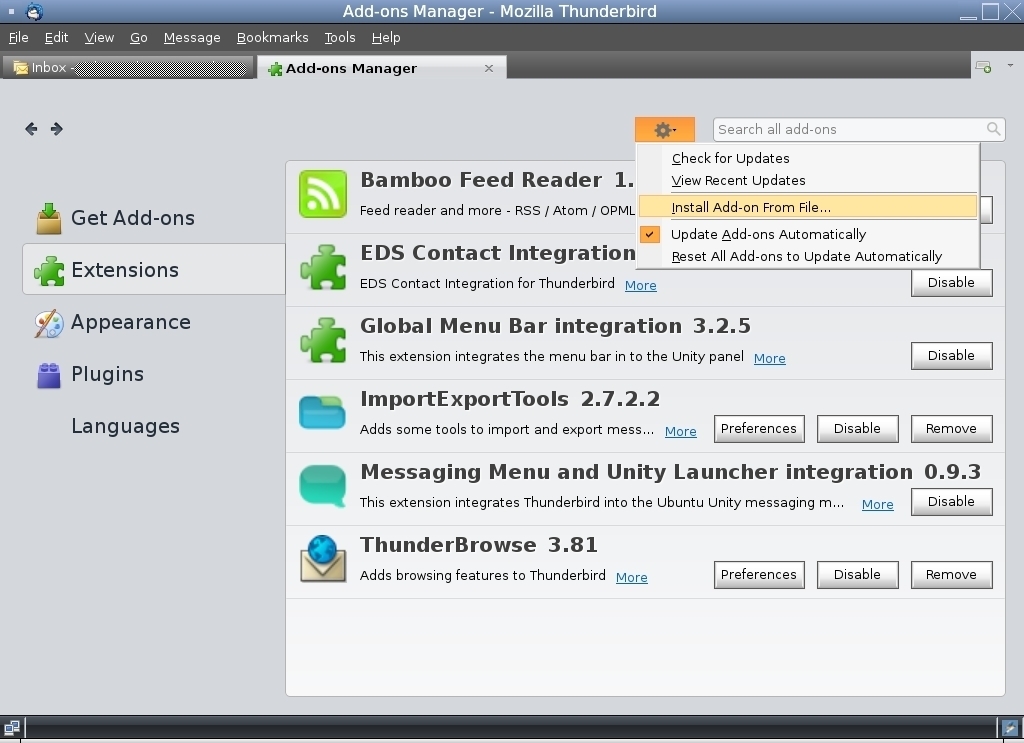Open the Tools menu
Image resolution: width=1024 pixels, height=743 pixels.
340,38
